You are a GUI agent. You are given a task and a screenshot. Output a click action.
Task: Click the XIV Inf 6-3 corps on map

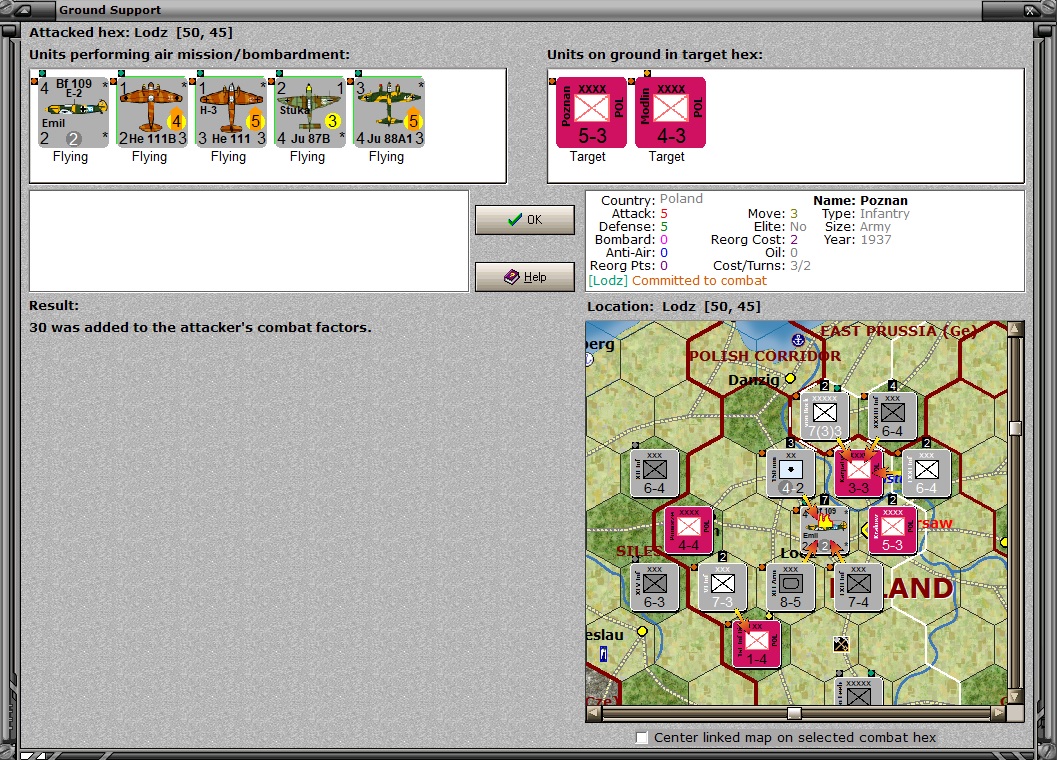654,587
